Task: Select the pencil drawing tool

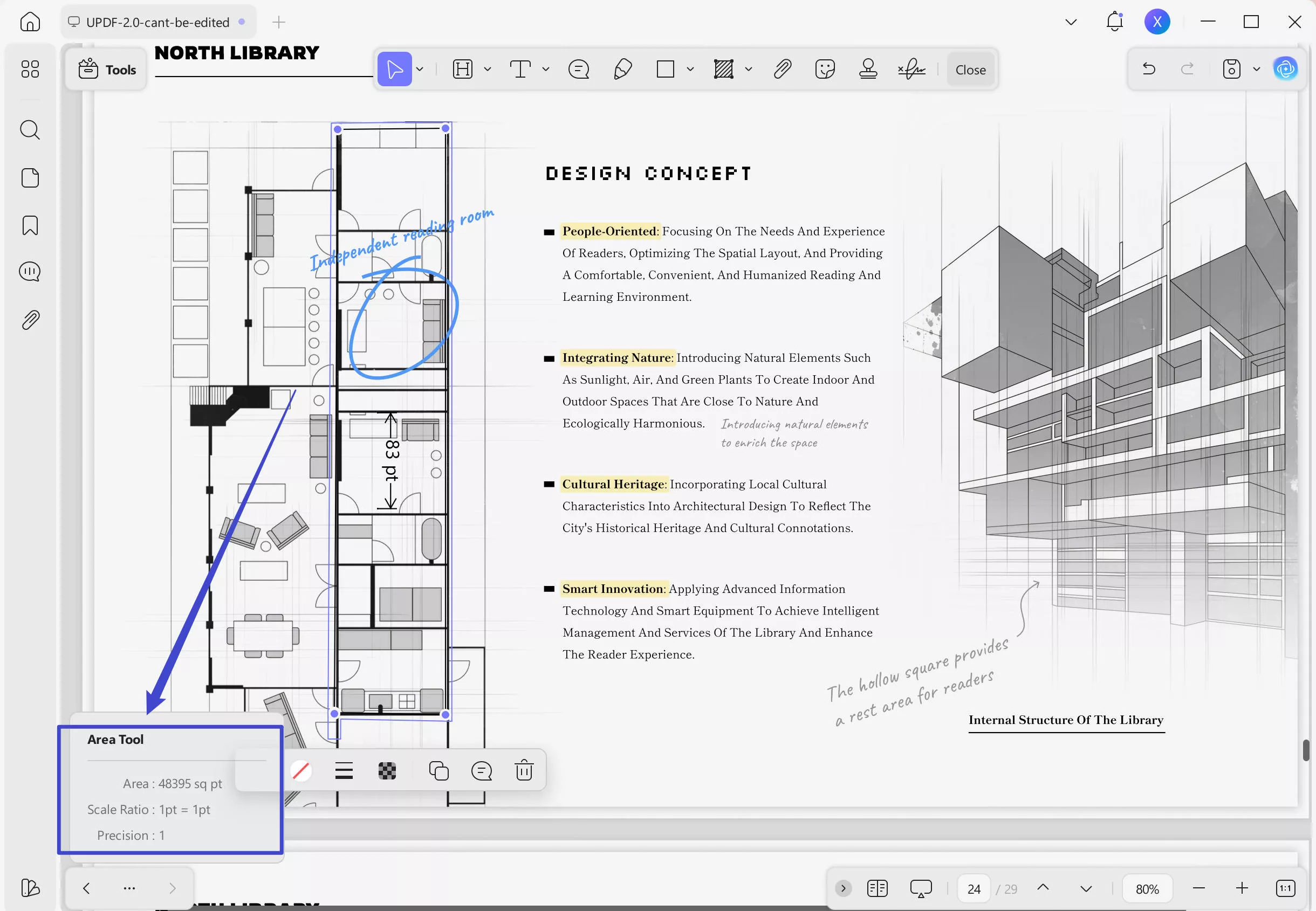Action: tap(622, 70)
